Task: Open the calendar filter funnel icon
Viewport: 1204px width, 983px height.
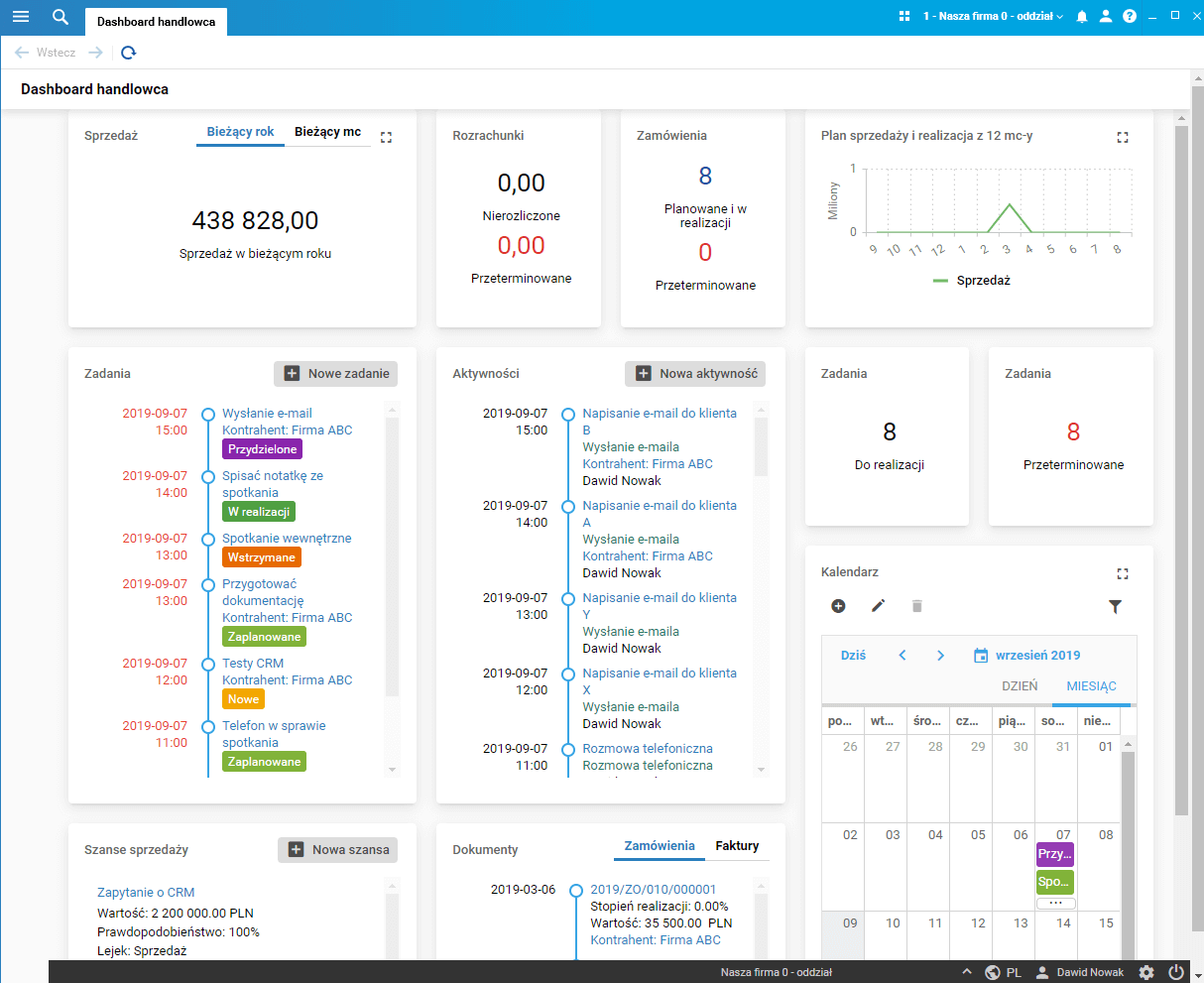Action: point(1116,606)
